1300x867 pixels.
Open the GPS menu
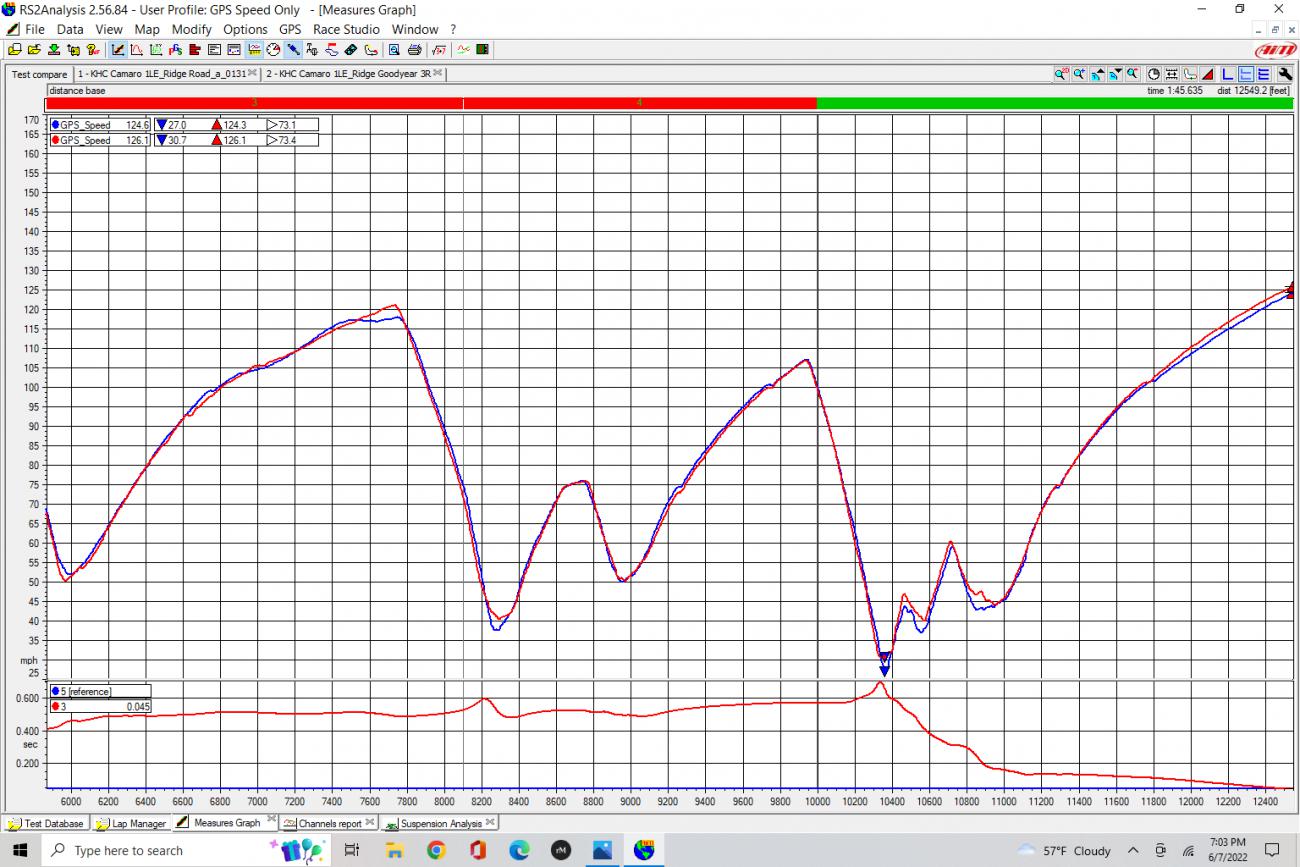click(290, 29)
